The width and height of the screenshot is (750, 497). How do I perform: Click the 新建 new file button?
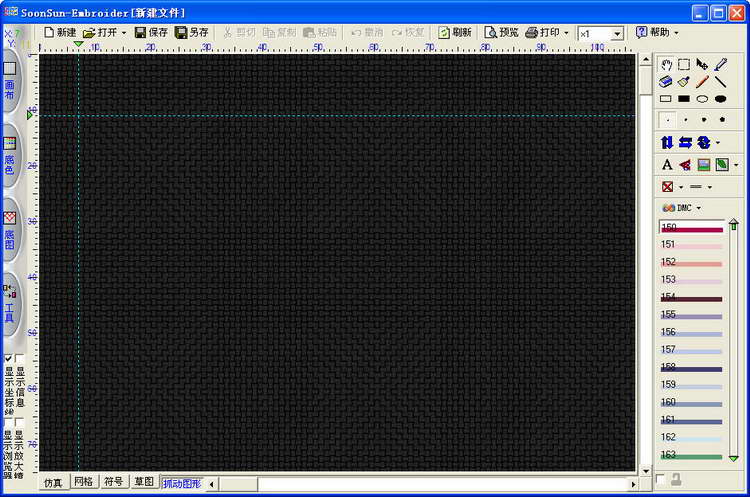click(60, 33)
